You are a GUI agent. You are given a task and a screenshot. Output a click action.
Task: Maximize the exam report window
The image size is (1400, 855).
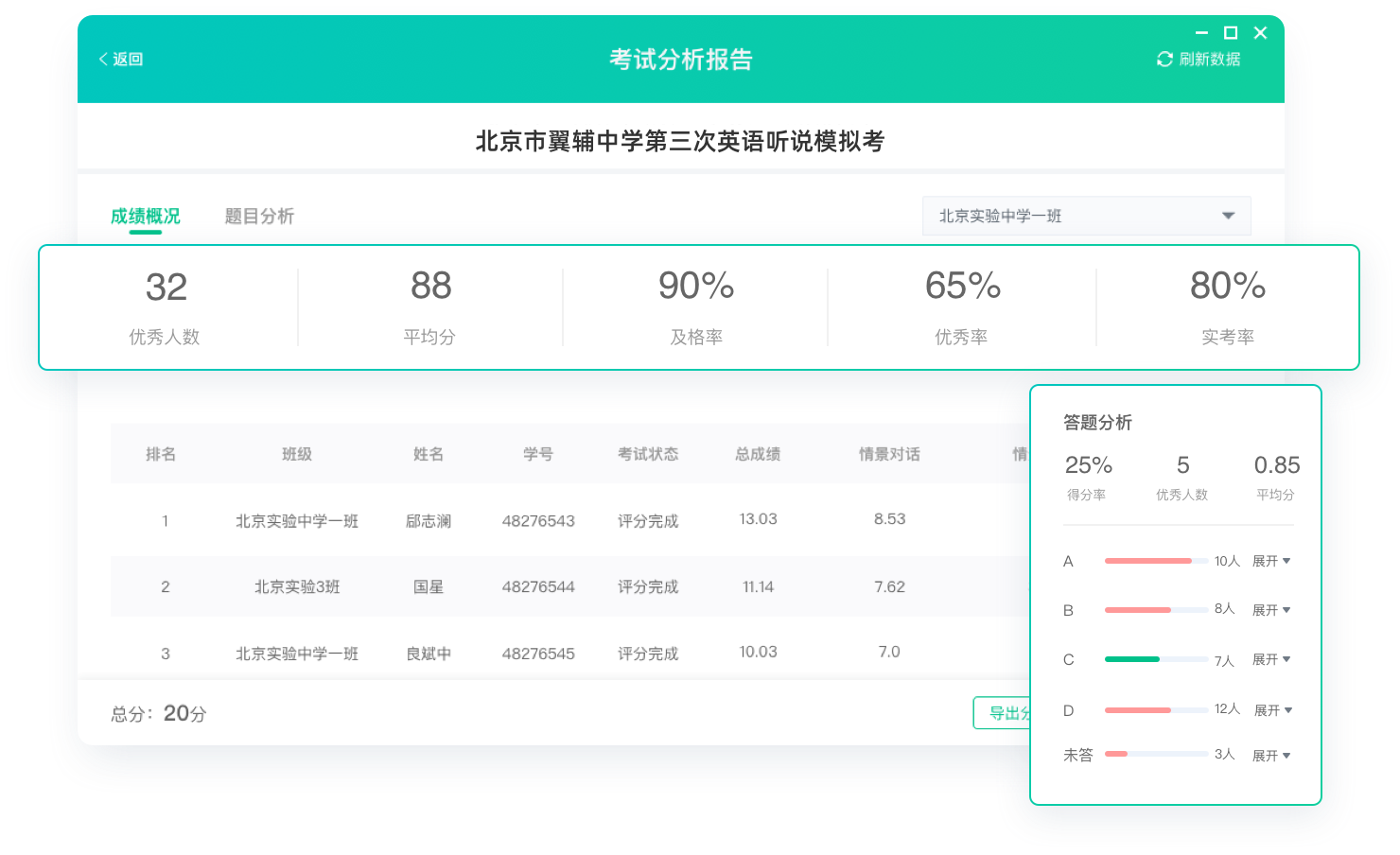(x=1231, y=33)
